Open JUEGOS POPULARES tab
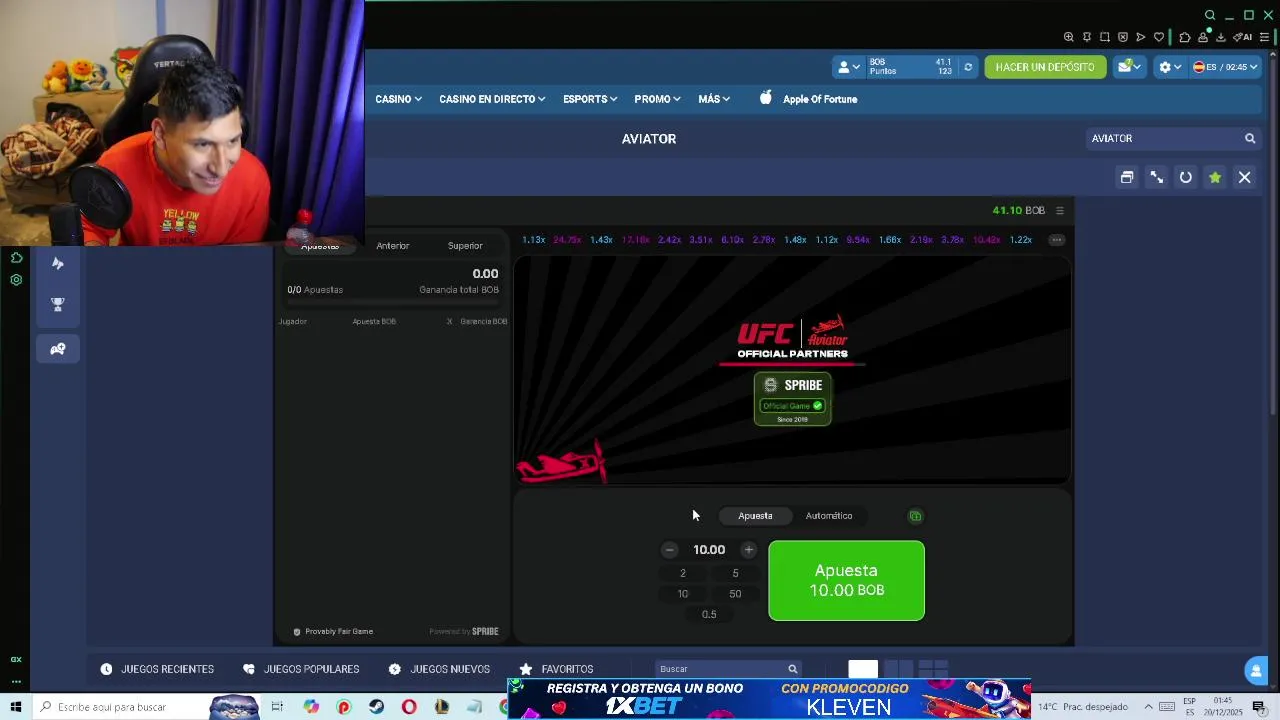Image resolution: width=1280 pixels, height=720 pixels. 301,669
